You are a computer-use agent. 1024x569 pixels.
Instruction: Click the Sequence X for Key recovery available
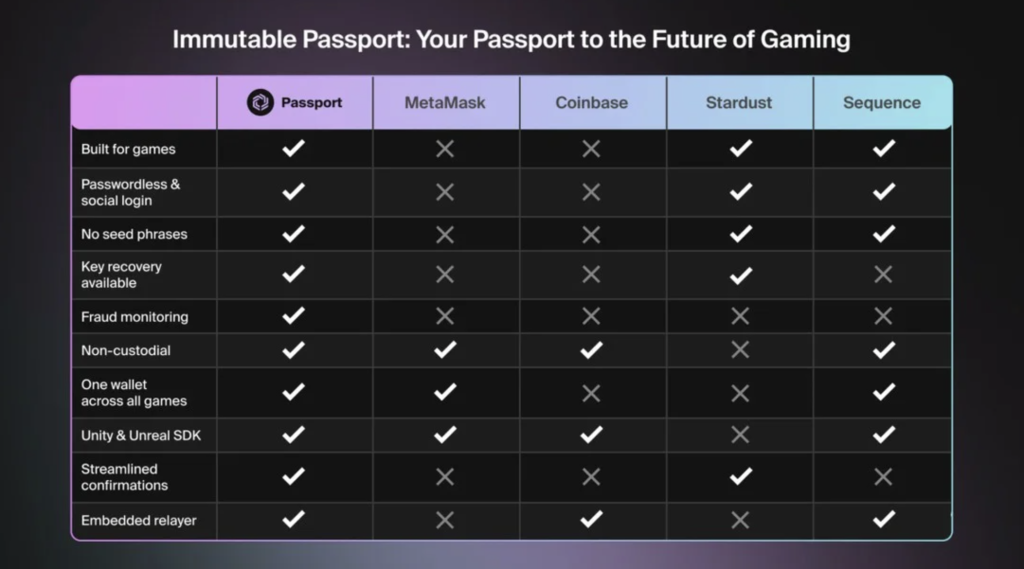click(x=883, y=274)
